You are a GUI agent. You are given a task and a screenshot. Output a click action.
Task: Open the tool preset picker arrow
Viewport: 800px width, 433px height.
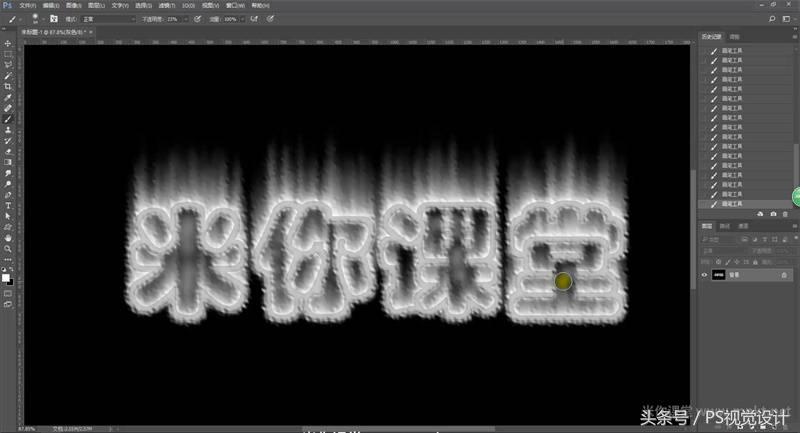click(21, 19)
